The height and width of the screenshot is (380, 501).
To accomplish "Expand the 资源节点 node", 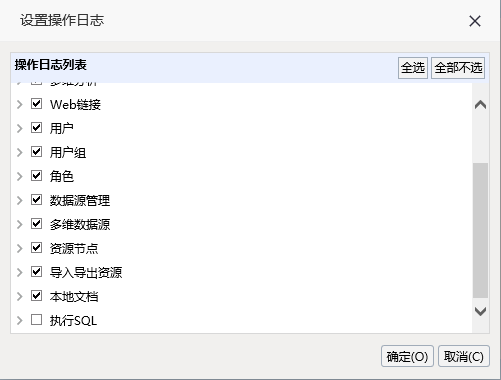I will click(20, 248).
